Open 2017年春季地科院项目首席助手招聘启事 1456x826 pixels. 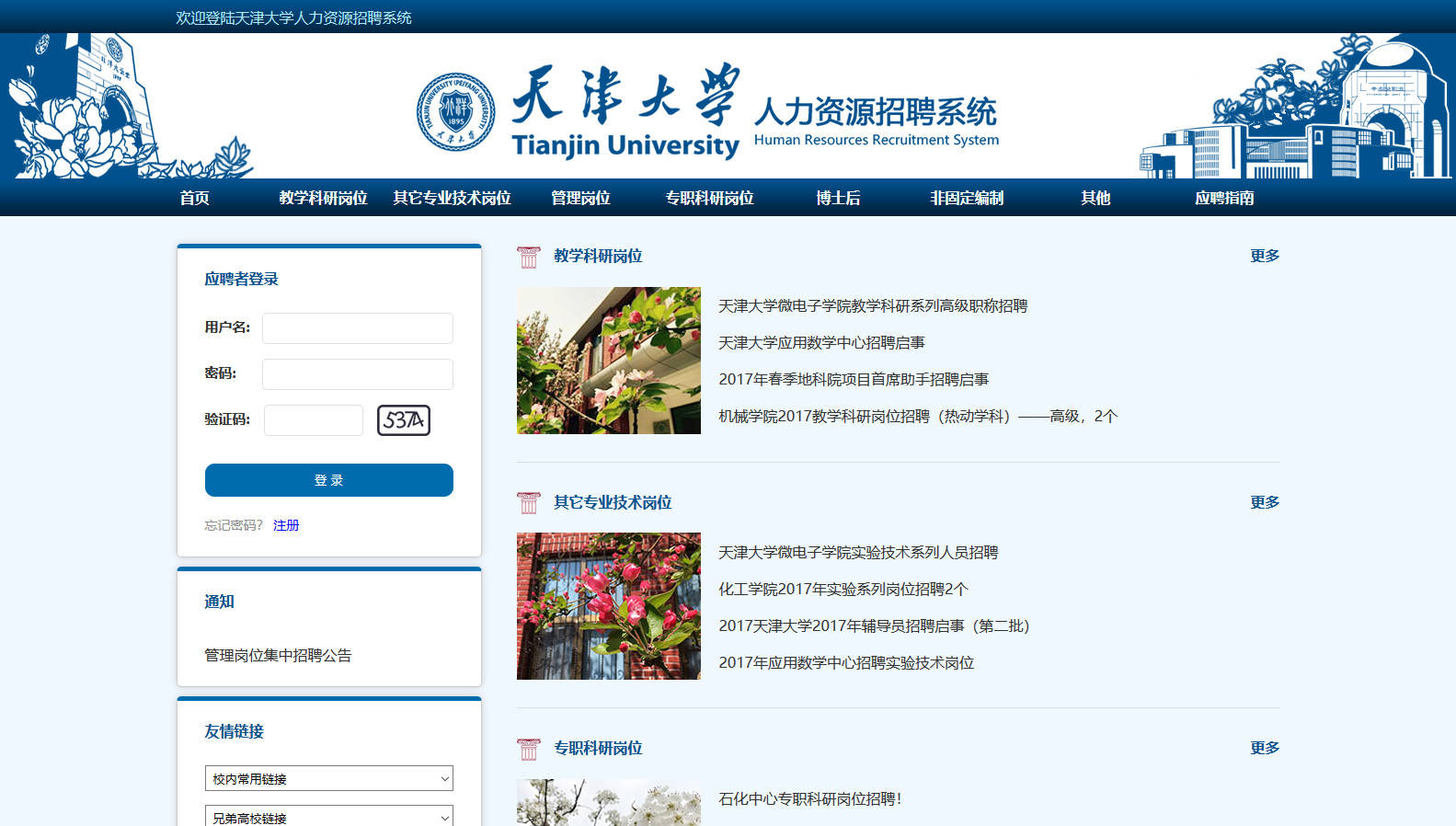pyautogui.click(x=854, y=380)
